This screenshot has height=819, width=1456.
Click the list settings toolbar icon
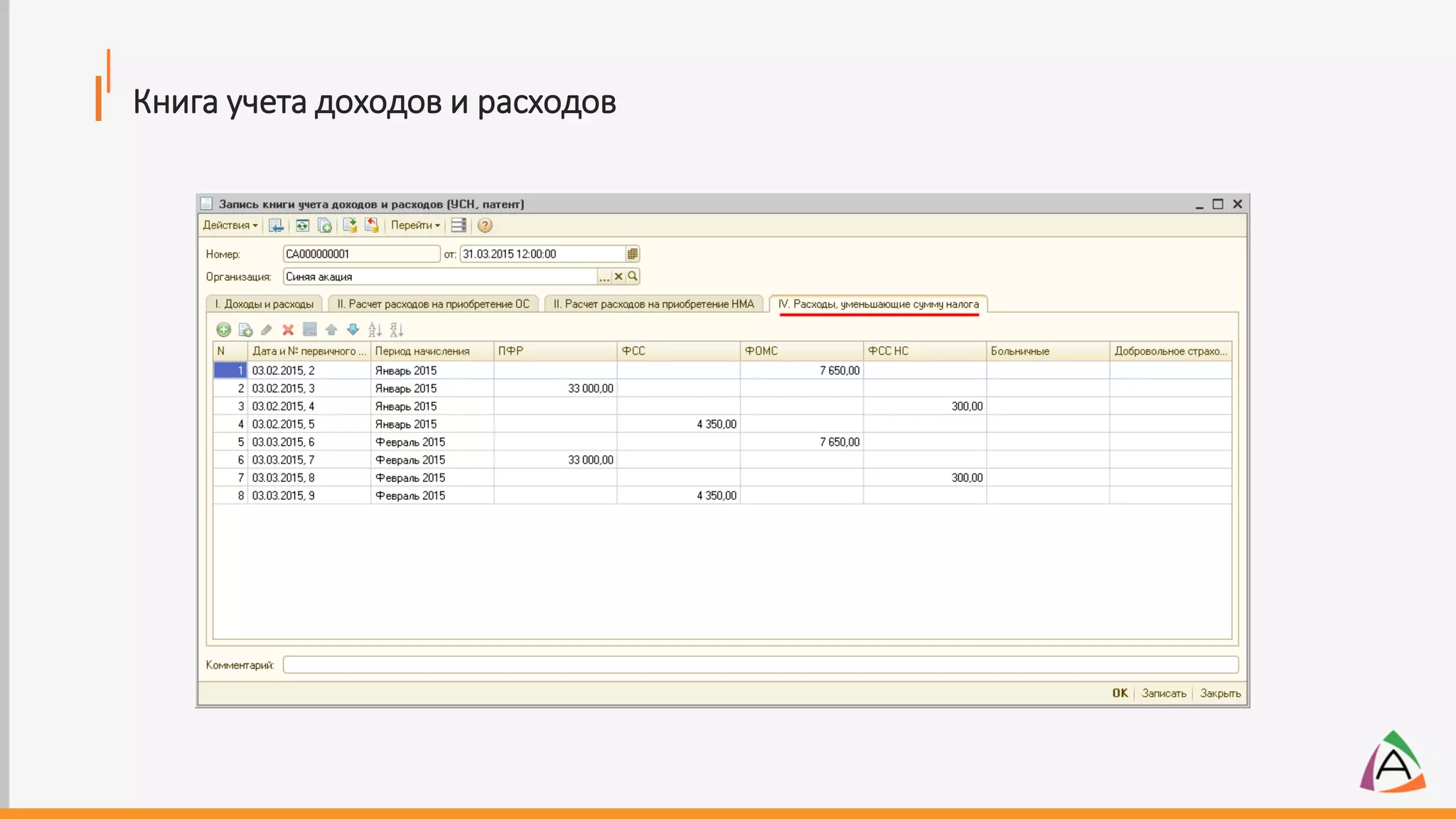[459, 225]
